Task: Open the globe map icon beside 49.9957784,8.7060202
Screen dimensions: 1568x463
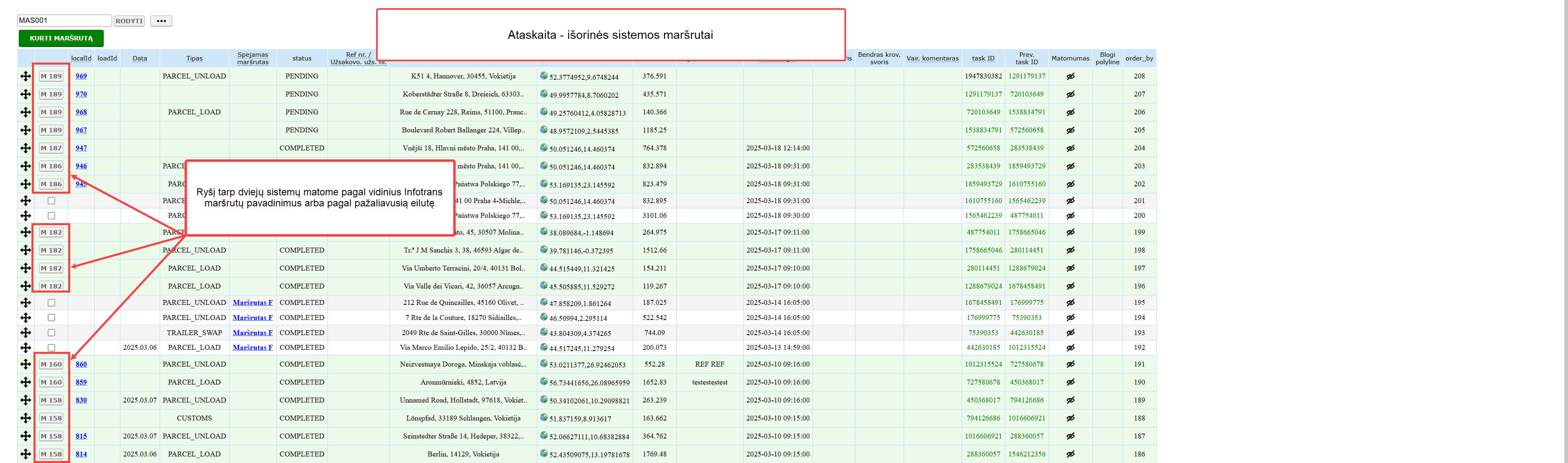Action: [x=543, y=94]
